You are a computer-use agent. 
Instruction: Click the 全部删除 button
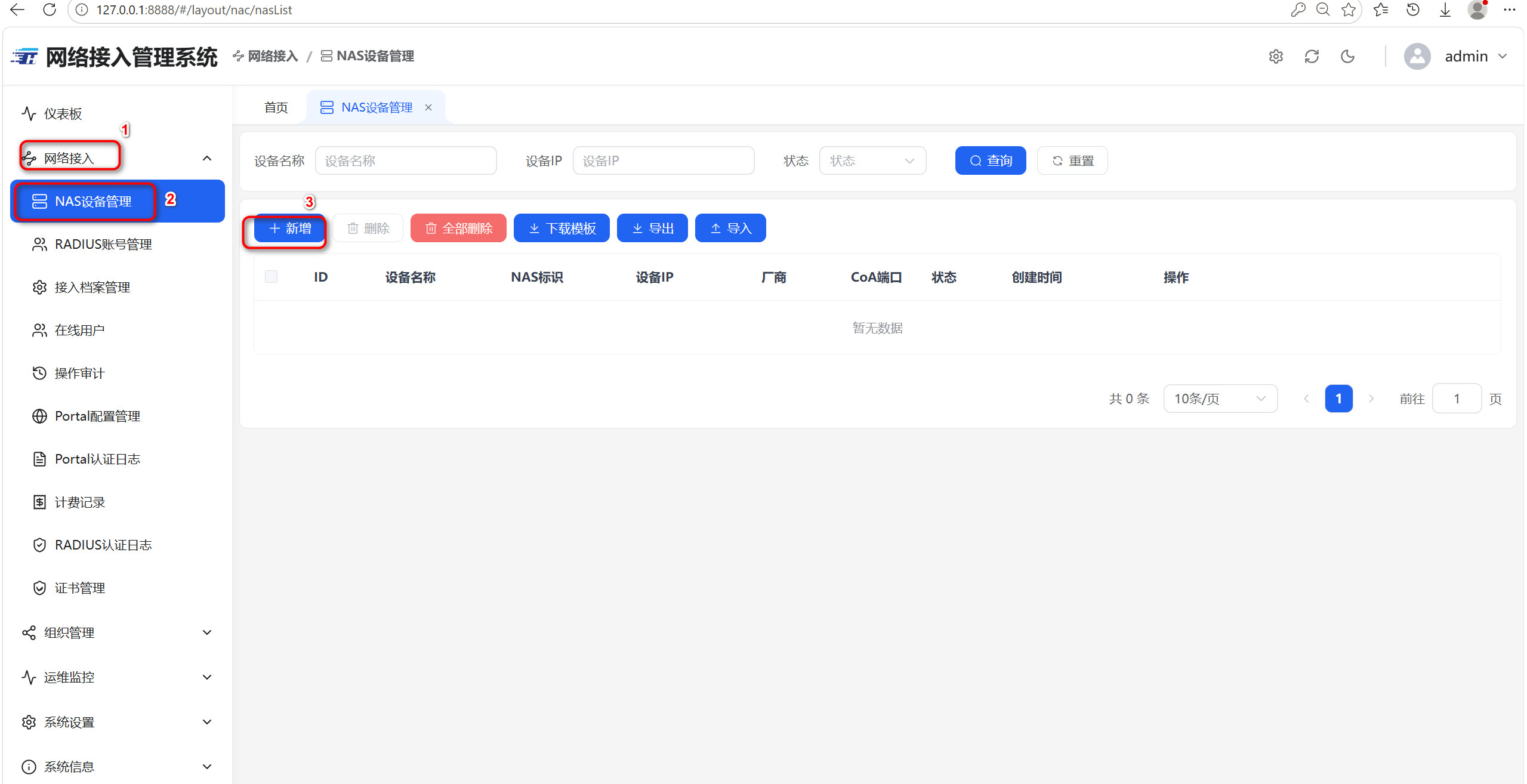coord(458,228)
